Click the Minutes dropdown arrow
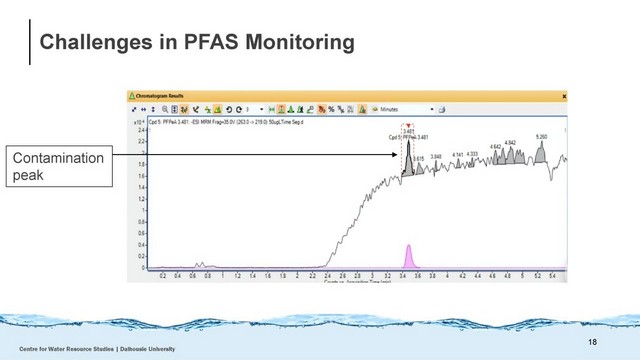Screen dimensions: 640x360 coord(432,109)
